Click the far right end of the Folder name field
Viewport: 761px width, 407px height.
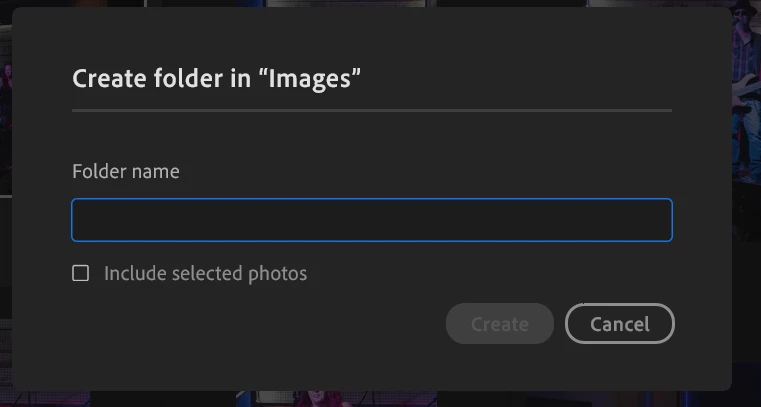click(660, 220)
